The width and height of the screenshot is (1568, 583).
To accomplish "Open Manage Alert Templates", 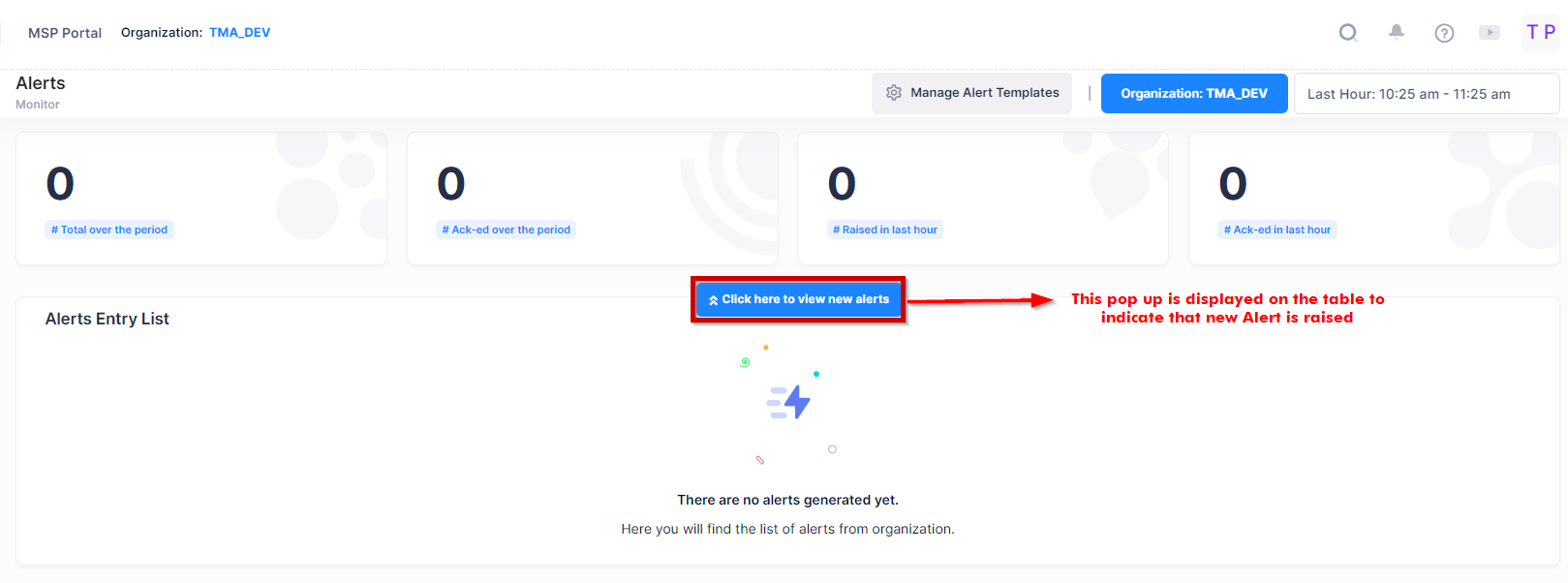I will 972,93.
